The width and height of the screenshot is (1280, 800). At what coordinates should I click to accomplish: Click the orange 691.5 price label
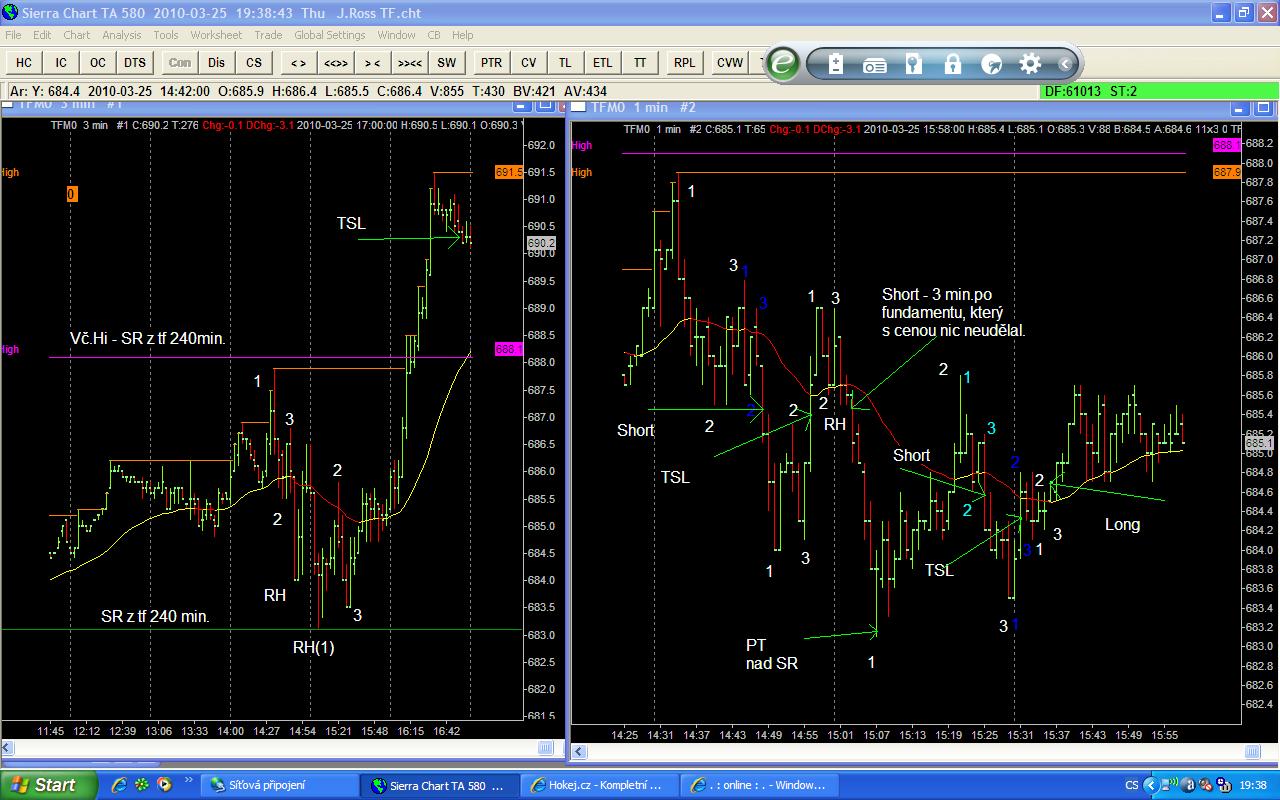509,173
